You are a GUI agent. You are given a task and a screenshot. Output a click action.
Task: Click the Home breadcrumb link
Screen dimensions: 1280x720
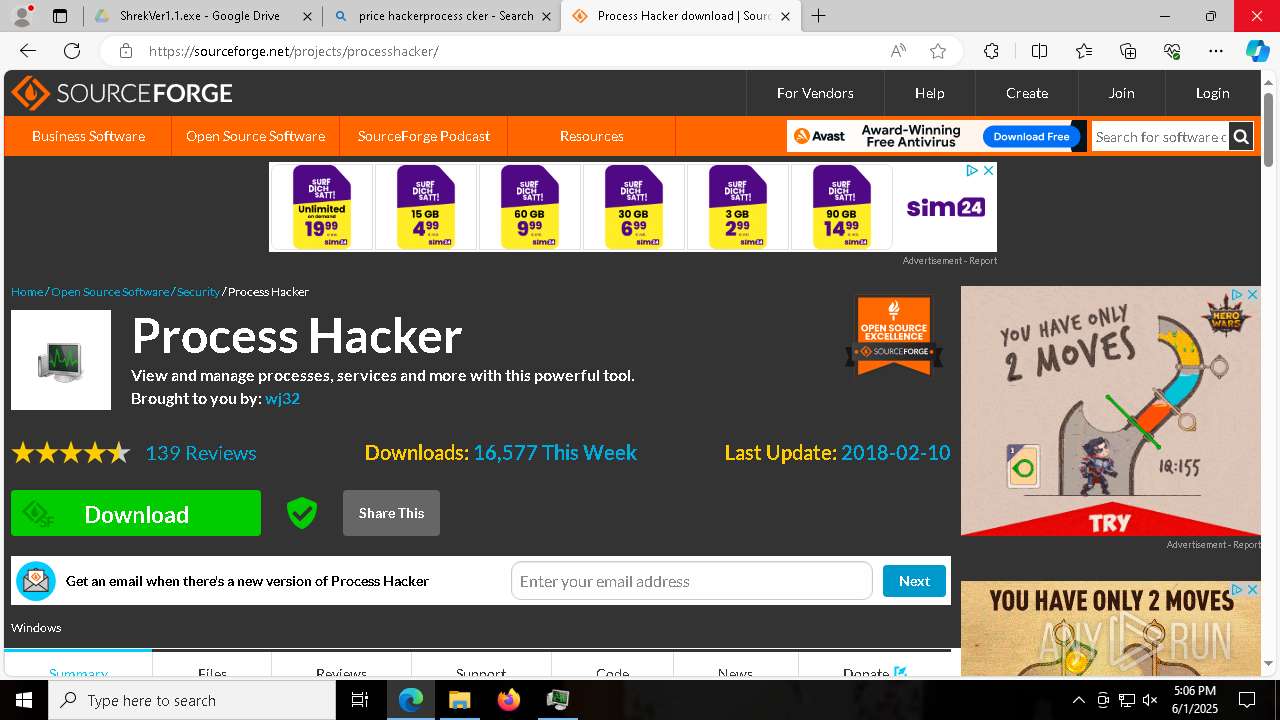pos(27,292)
